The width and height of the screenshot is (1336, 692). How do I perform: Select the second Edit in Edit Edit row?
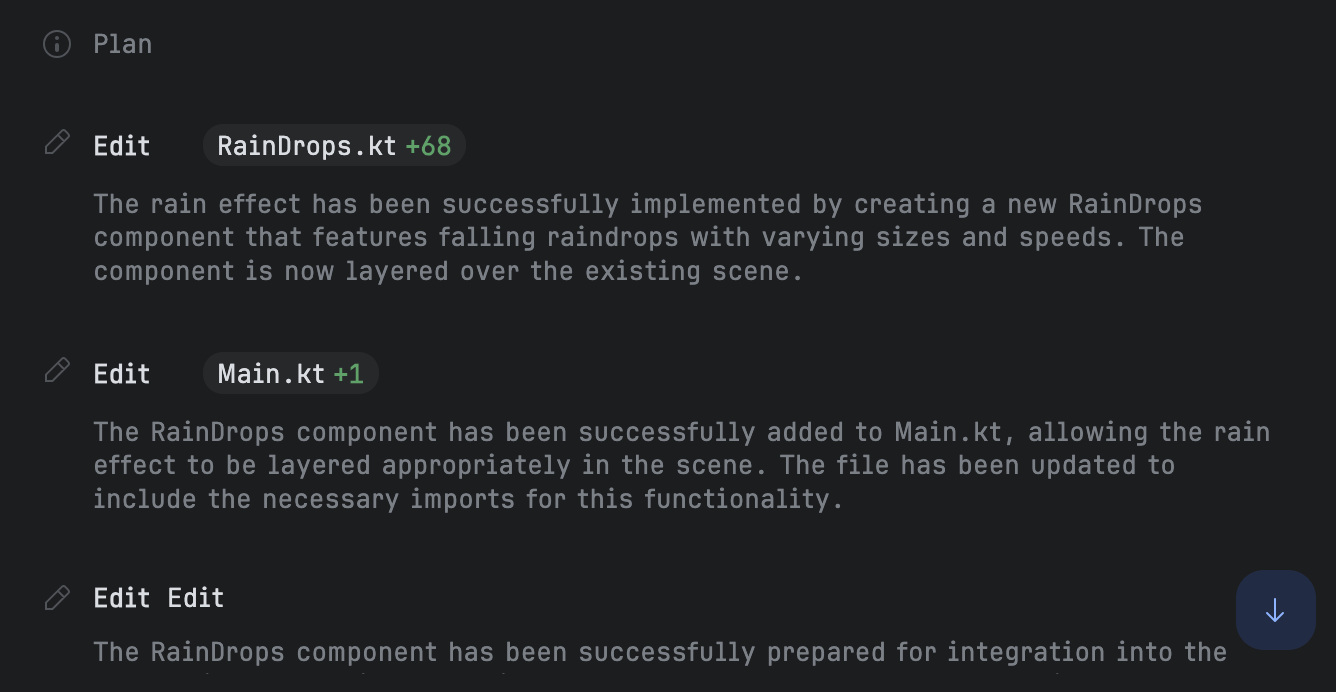pos(196,598)
